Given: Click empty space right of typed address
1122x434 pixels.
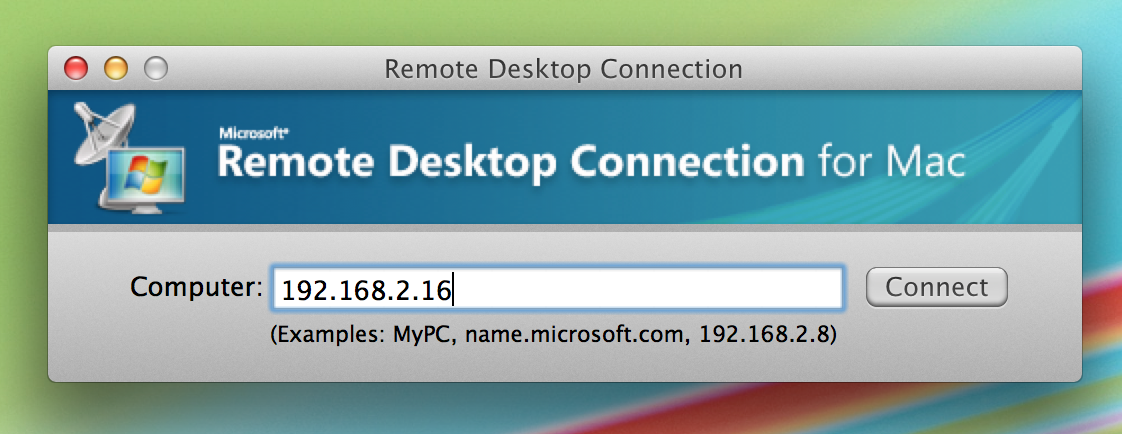Looking at the screenshot, I should (650, 289).
